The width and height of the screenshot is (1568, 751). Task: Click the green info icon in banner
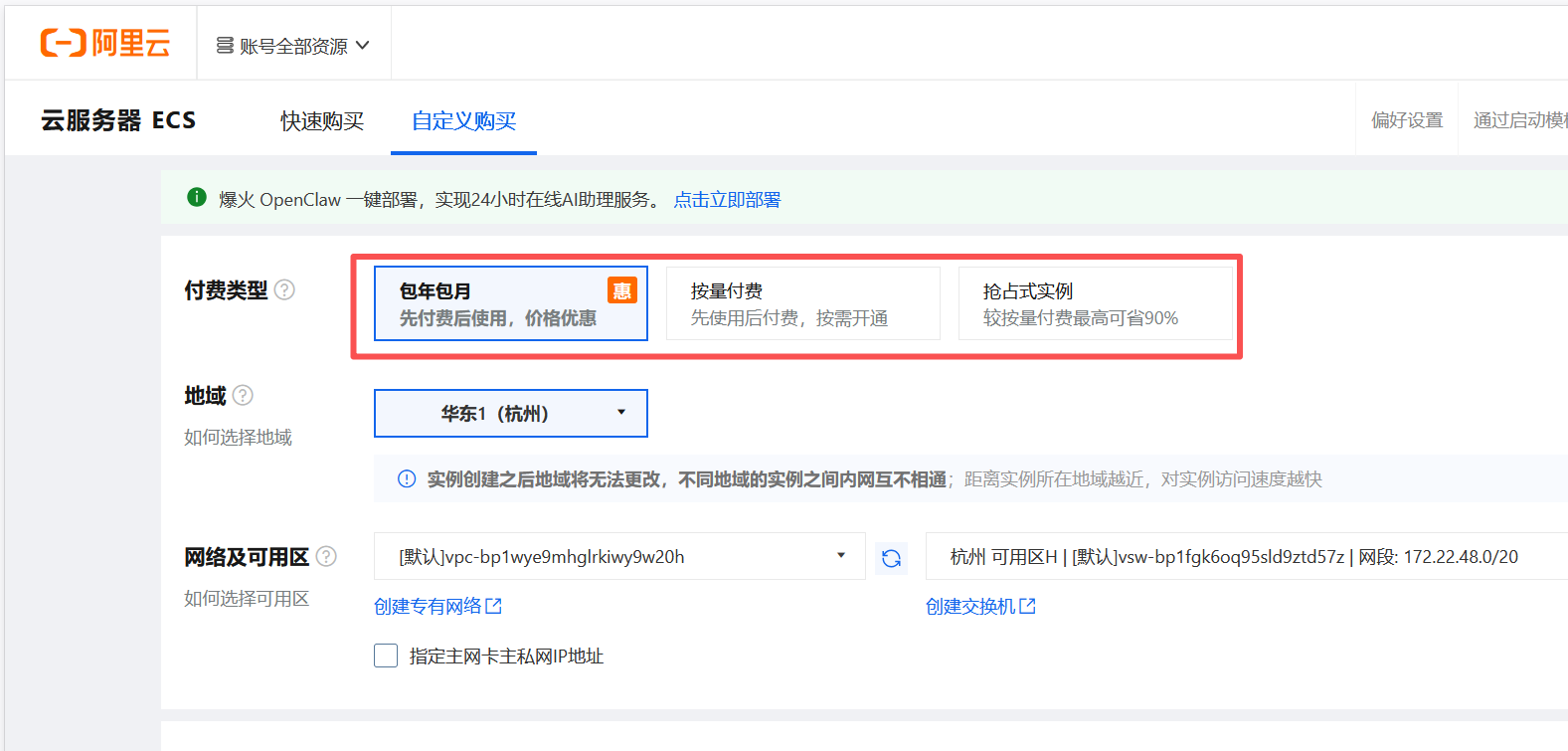point(197,197)
